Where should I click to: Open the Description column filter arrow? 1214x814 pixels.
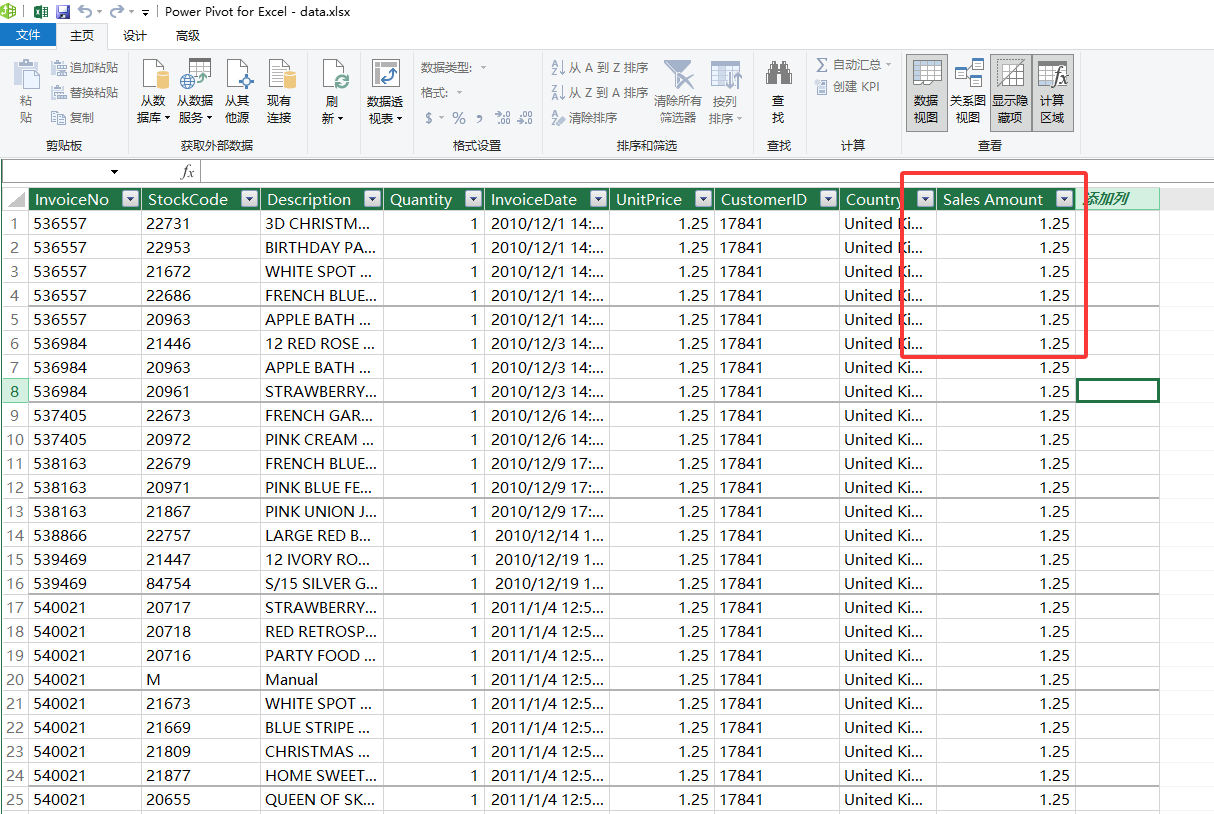pos(371,199)
